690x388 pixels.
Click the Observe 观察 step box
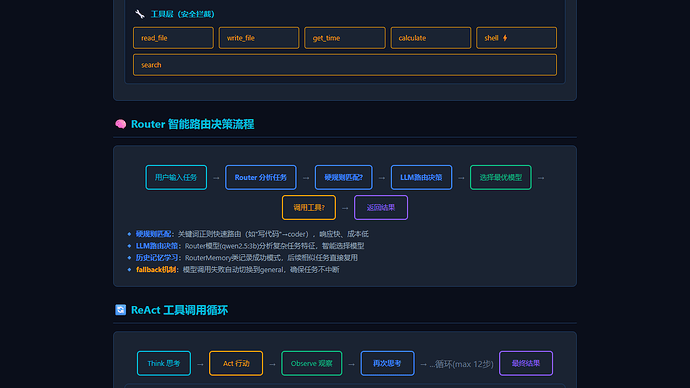(312, 363)
